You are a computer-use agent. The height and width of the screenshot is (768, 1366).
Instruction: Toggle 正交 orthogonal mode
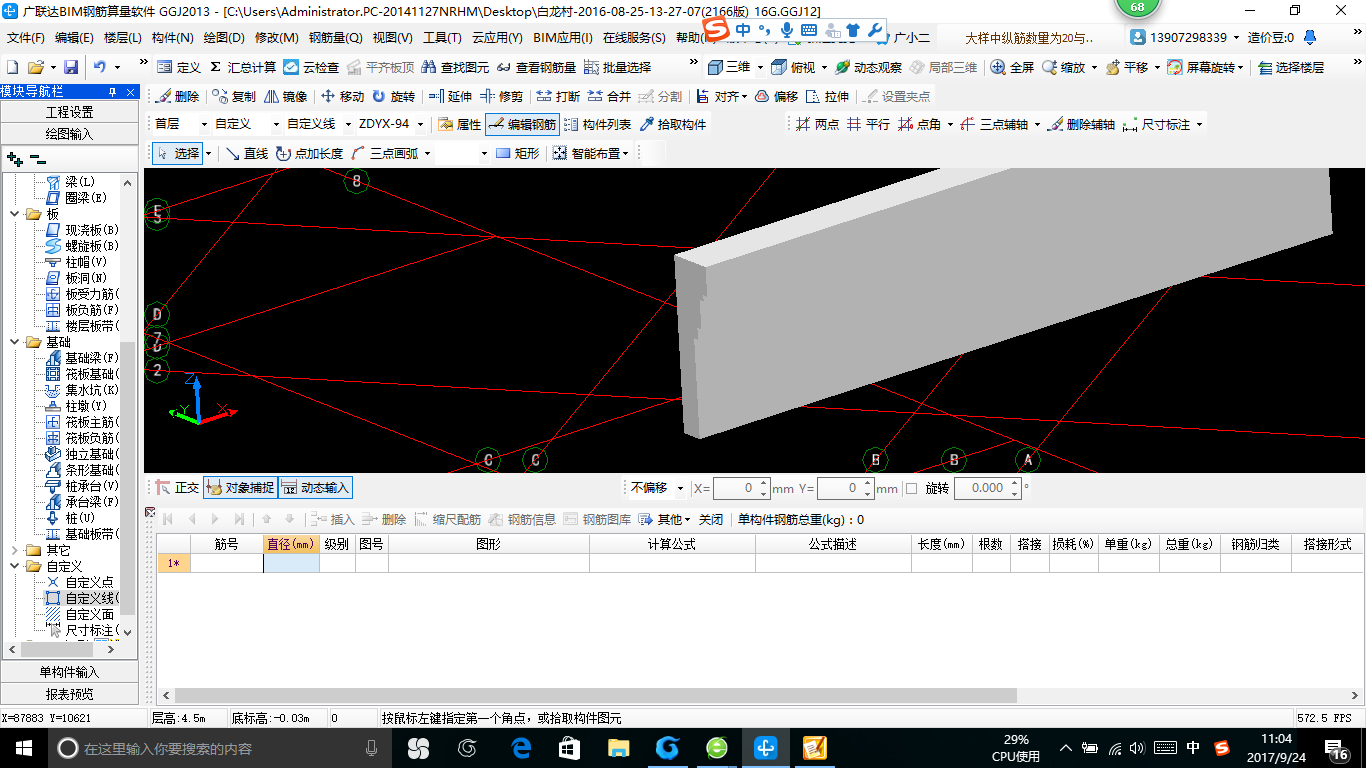(177, 488)
